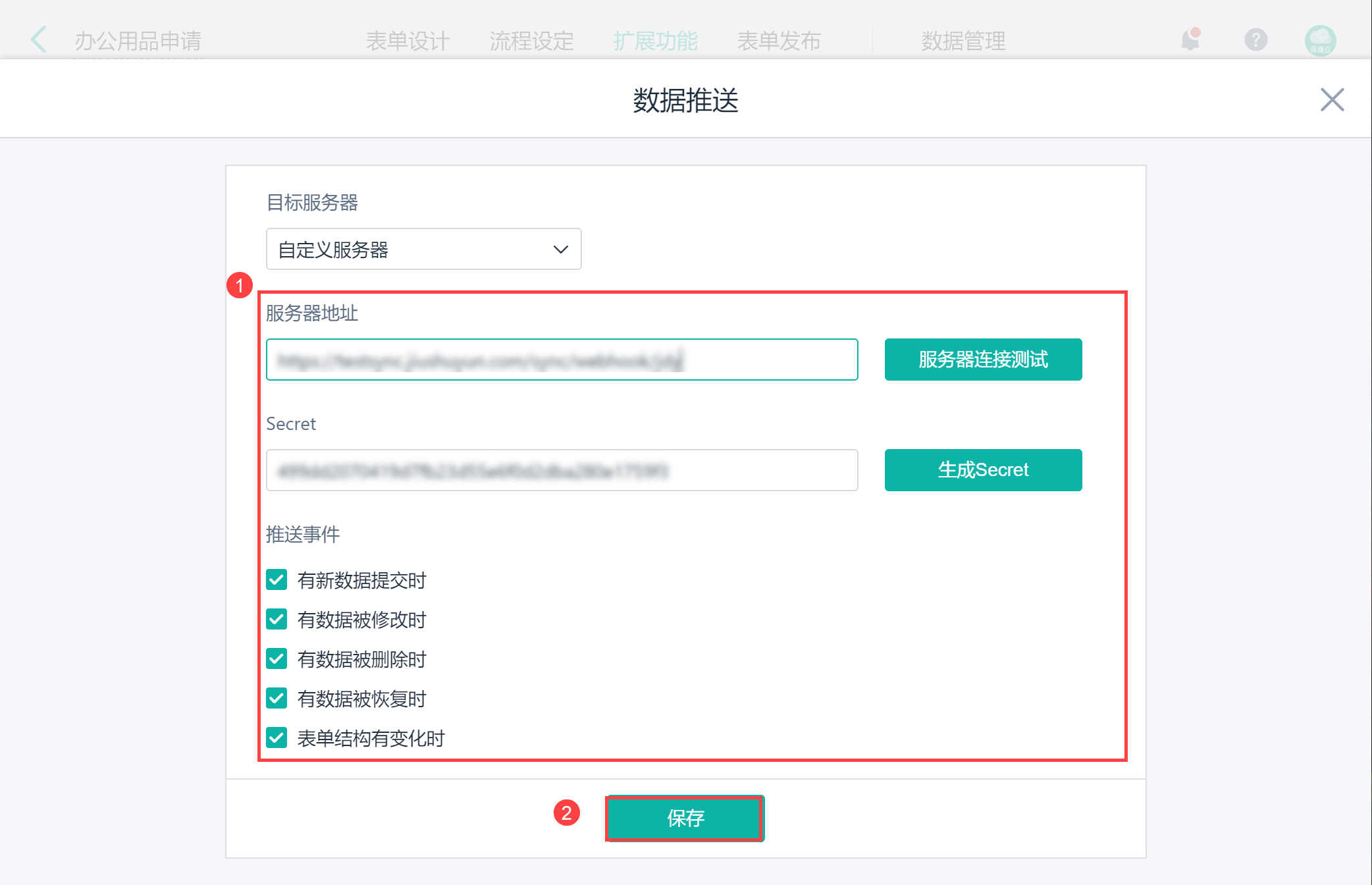Image resolution: width=1372 pixels, height=885 pixels.
Task: Click the back arrow beside 办公用品申请
Action: (39, 40)
